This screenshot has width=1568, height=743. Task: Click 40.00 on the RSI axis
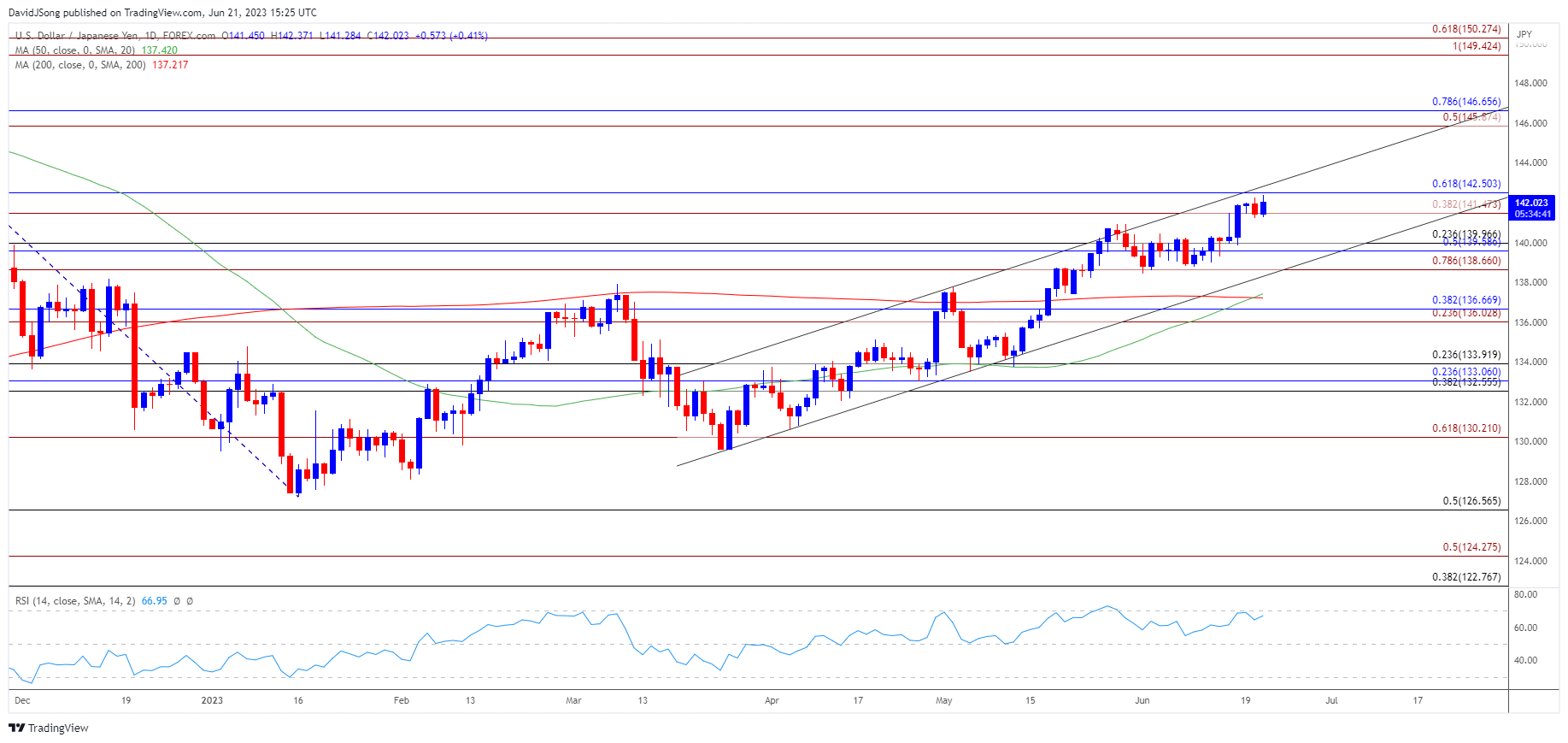1525,660
